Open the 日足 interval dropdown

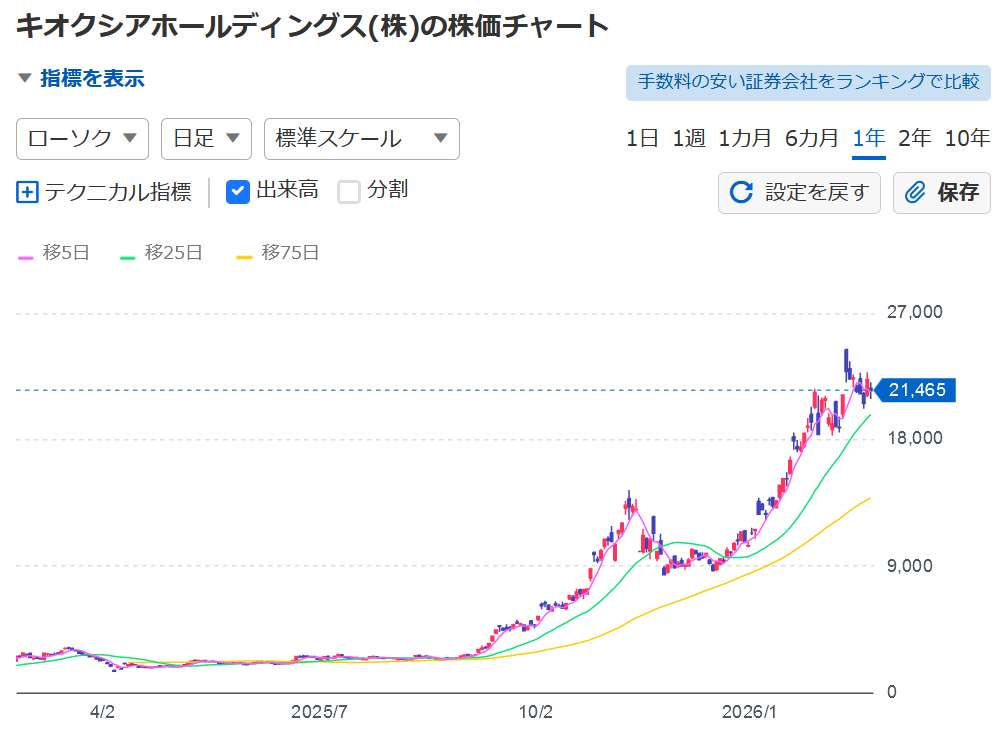(x=206, y=139)
